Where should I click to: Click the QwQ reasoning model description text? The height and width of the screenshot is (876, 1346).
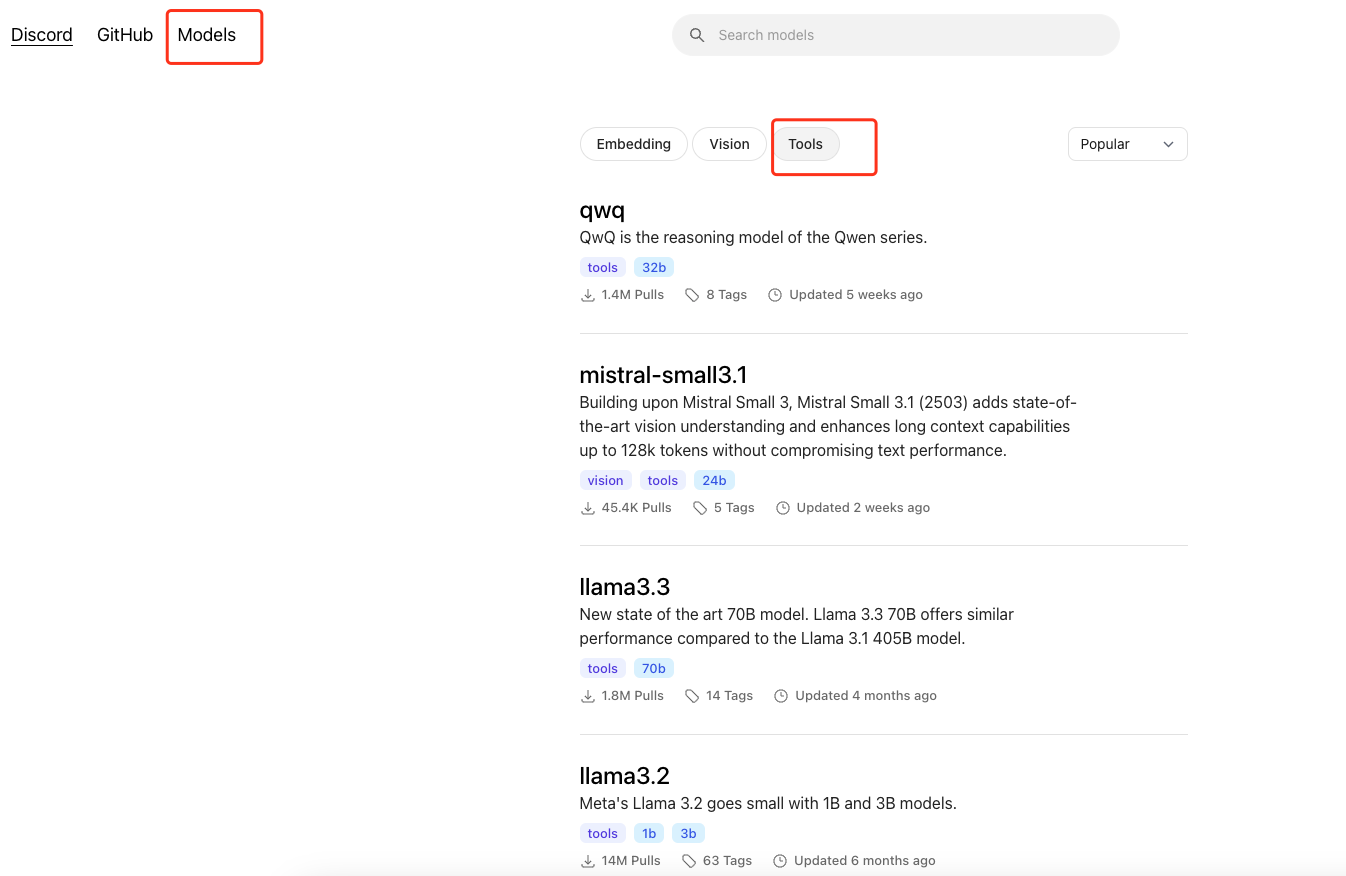753,238
